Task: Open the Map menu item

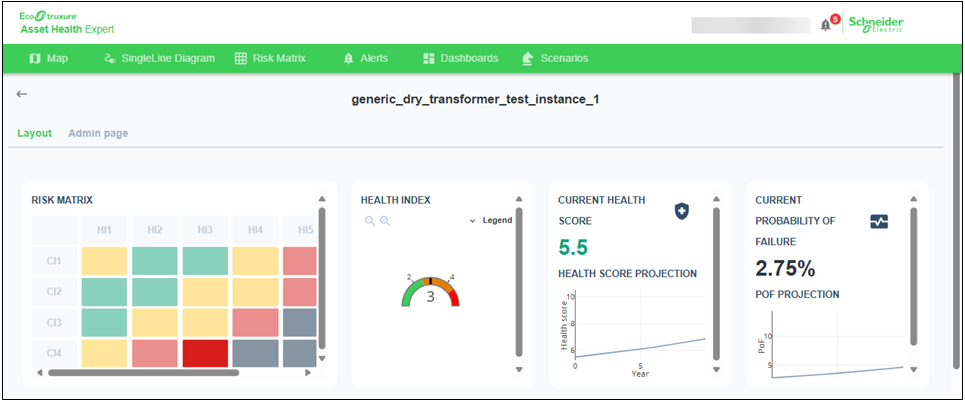Action: [x=48, y=58]
